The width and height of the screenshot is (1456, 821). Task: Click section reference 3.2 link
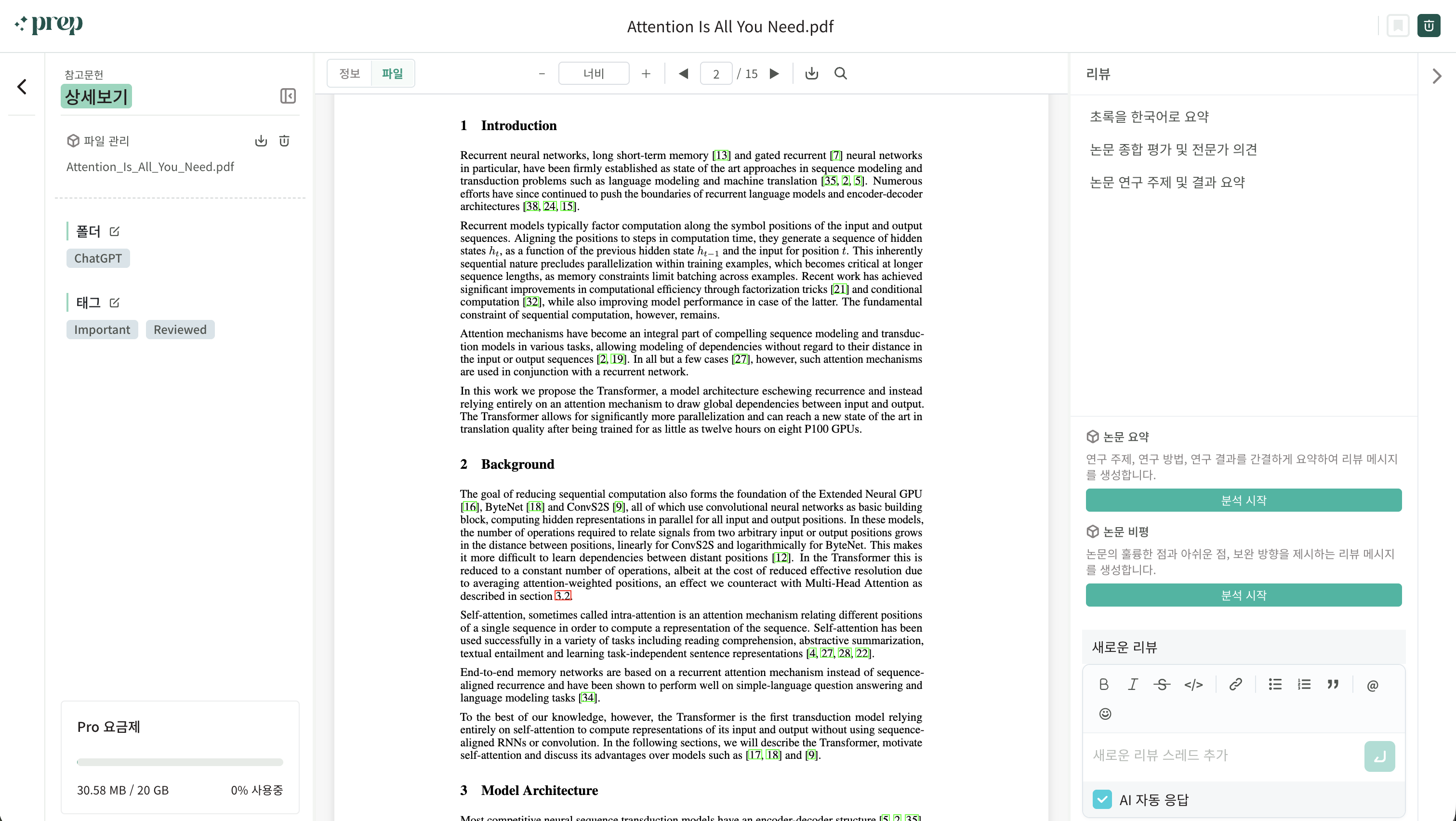563,596
